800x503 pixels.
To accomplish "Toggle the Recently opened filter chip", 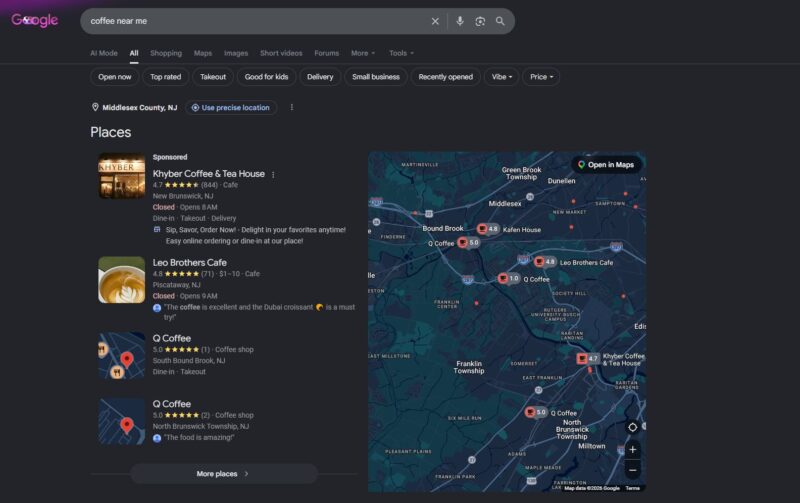I will (x=445, y=77).
